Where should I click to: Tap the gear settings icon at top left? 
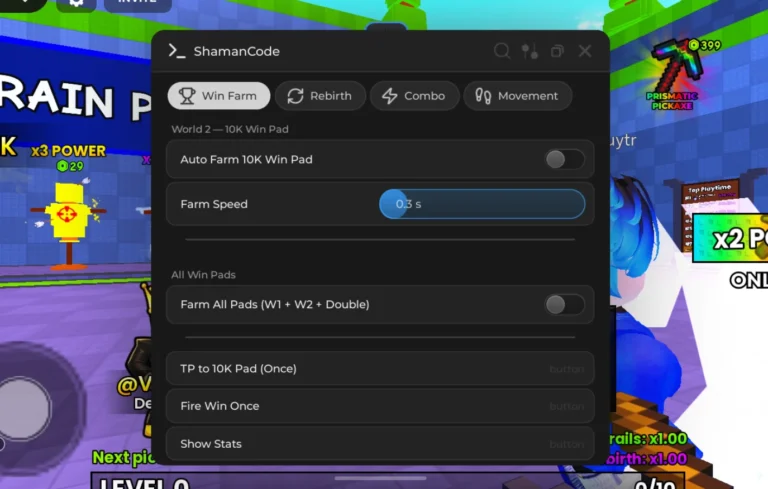(x=76, y=4)
